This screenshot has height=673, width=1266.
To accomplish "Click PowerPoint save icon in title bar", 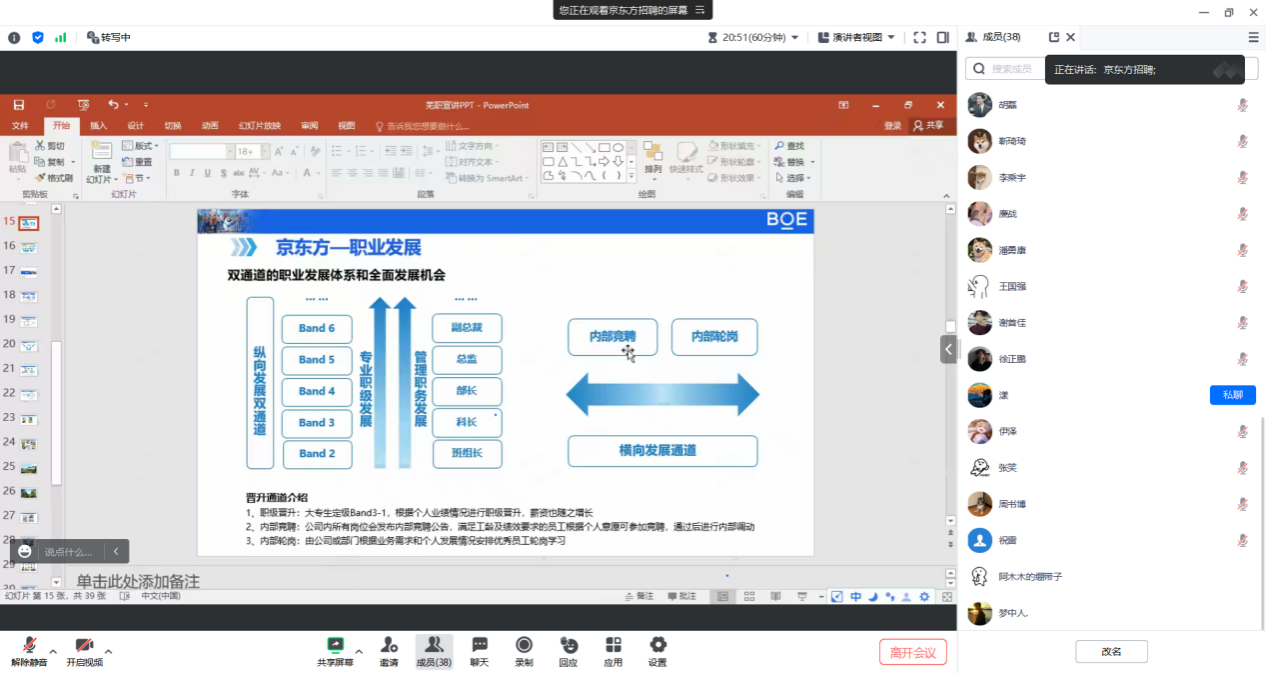I will 17,105.
